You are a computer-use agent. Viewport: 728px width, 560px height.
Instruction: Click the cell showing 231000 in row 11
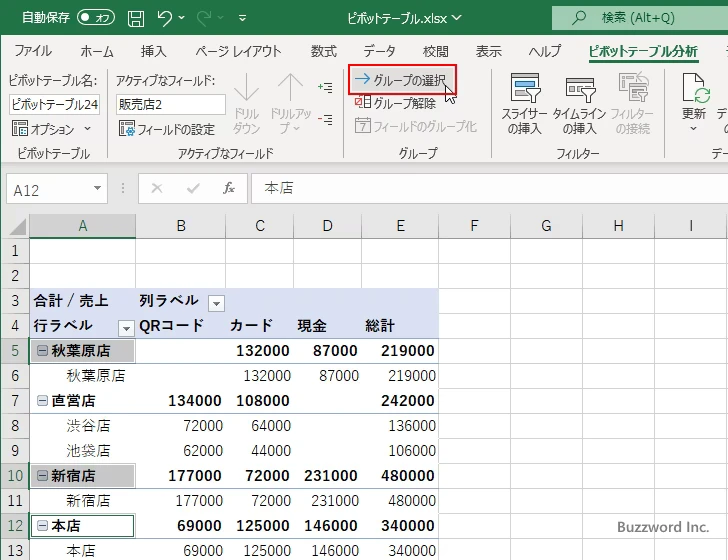327,501
